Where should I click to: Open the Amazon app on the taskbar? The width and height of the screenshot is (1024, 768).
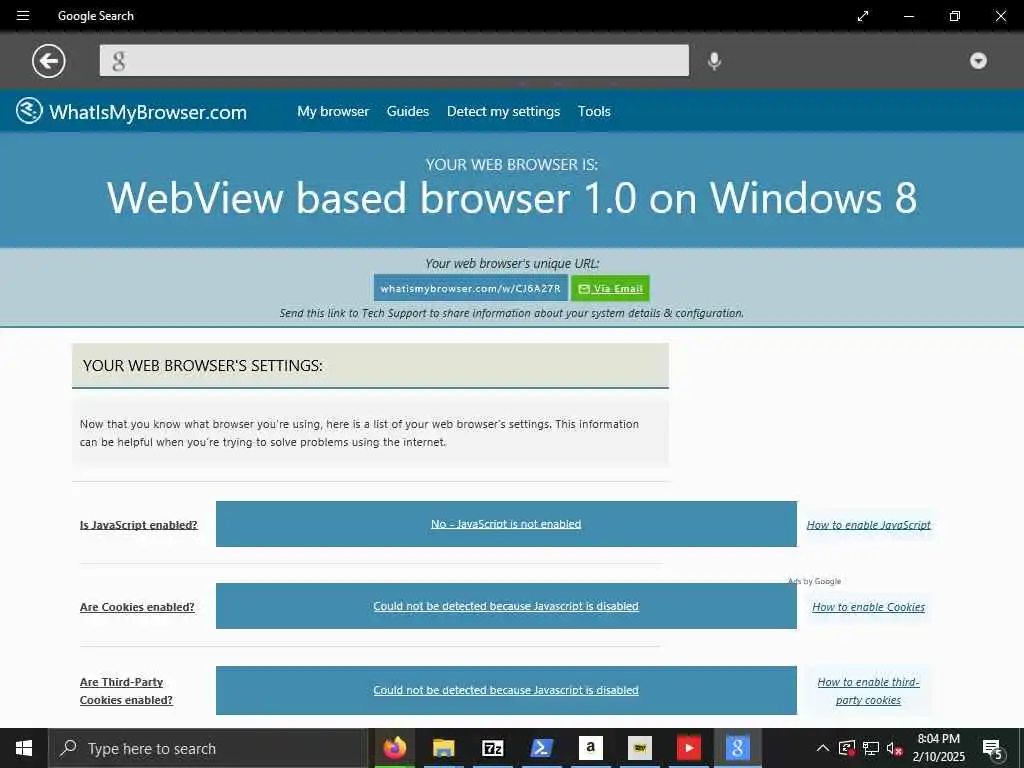point(590,748)
